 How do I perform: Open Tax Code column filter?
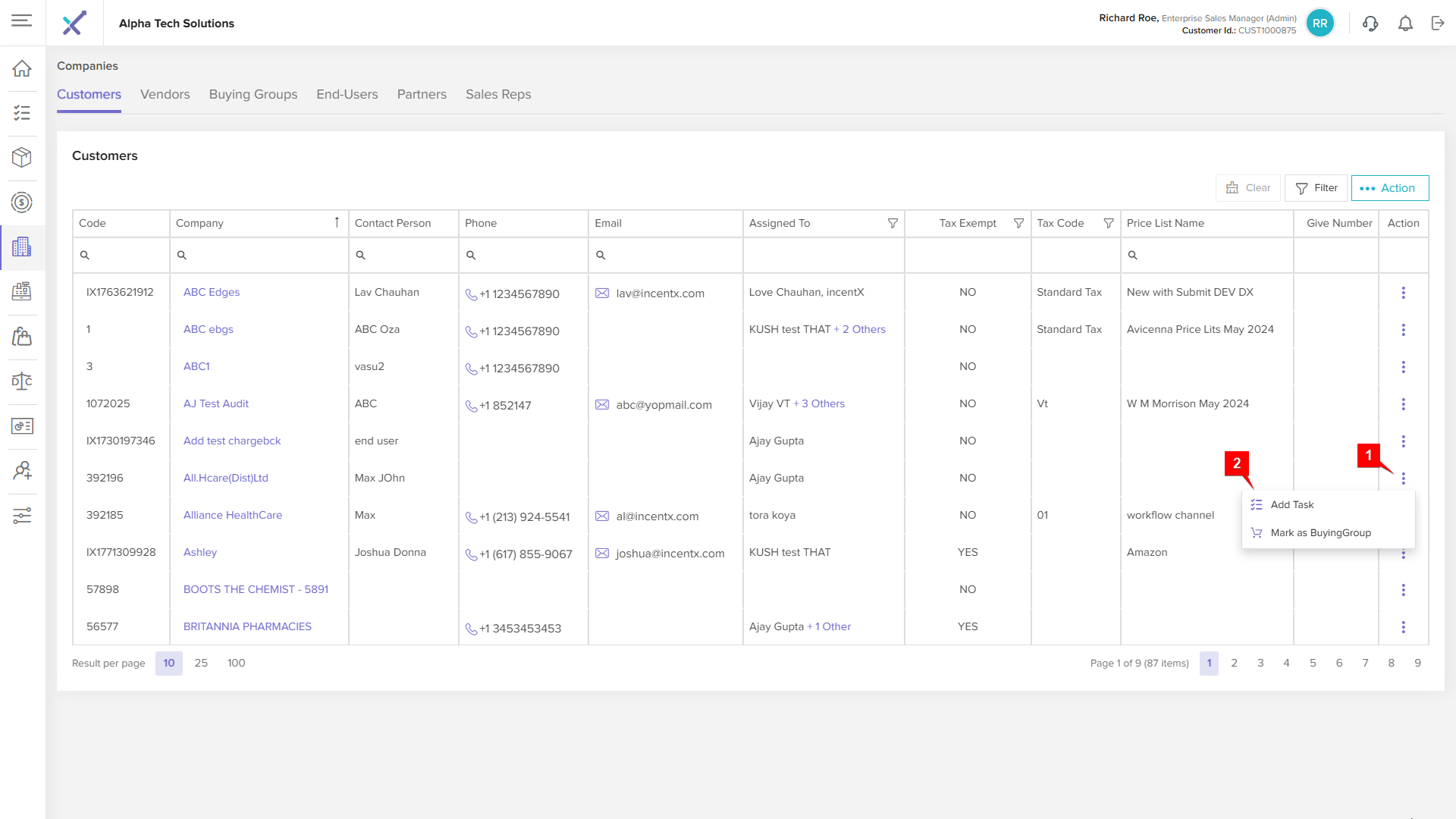[x=1108, y=224]
